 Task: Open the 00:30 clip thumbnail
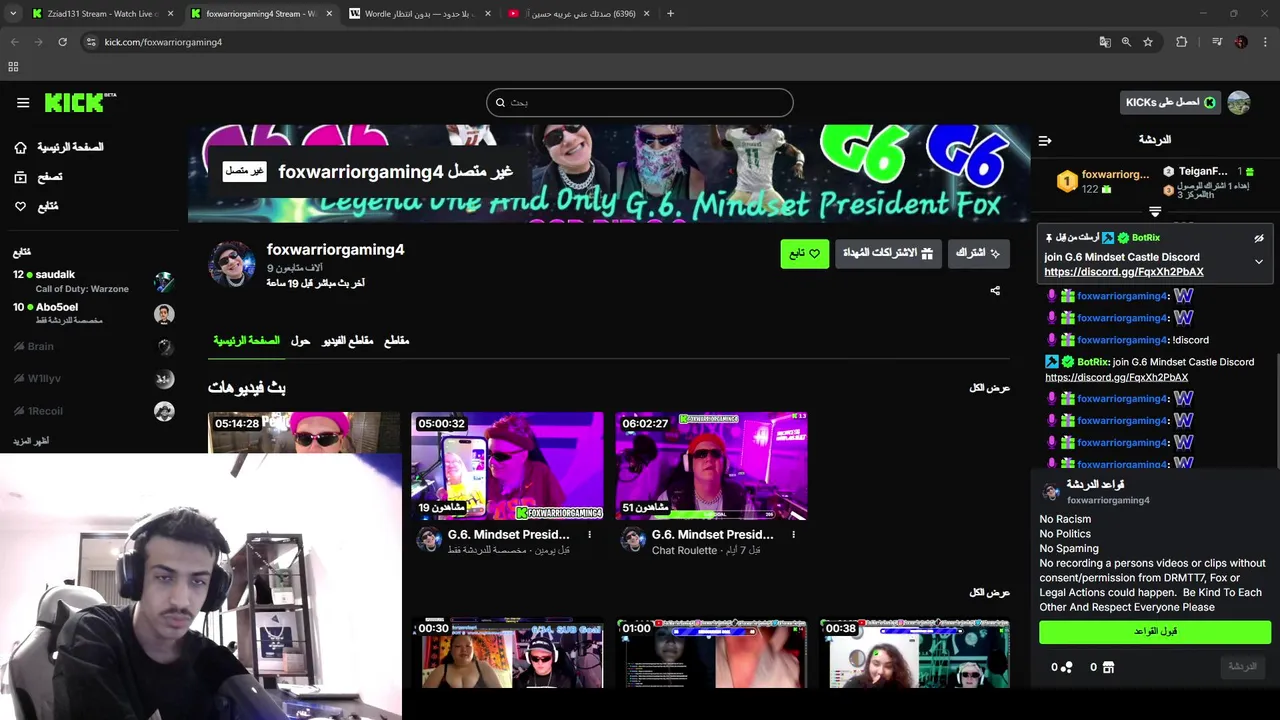click(507, 654)
